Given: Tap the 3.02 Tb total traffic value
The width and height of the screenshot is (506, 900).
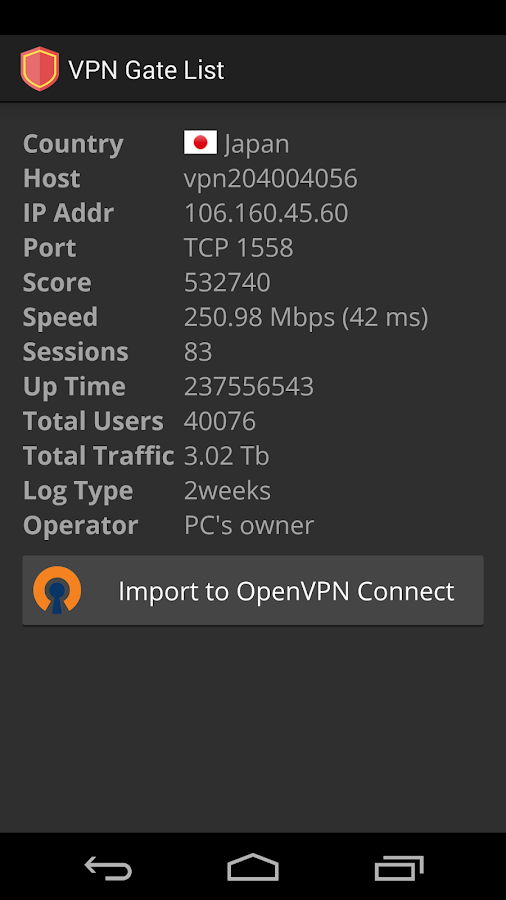Looking at the screenshot, I should tap(227, 456).
